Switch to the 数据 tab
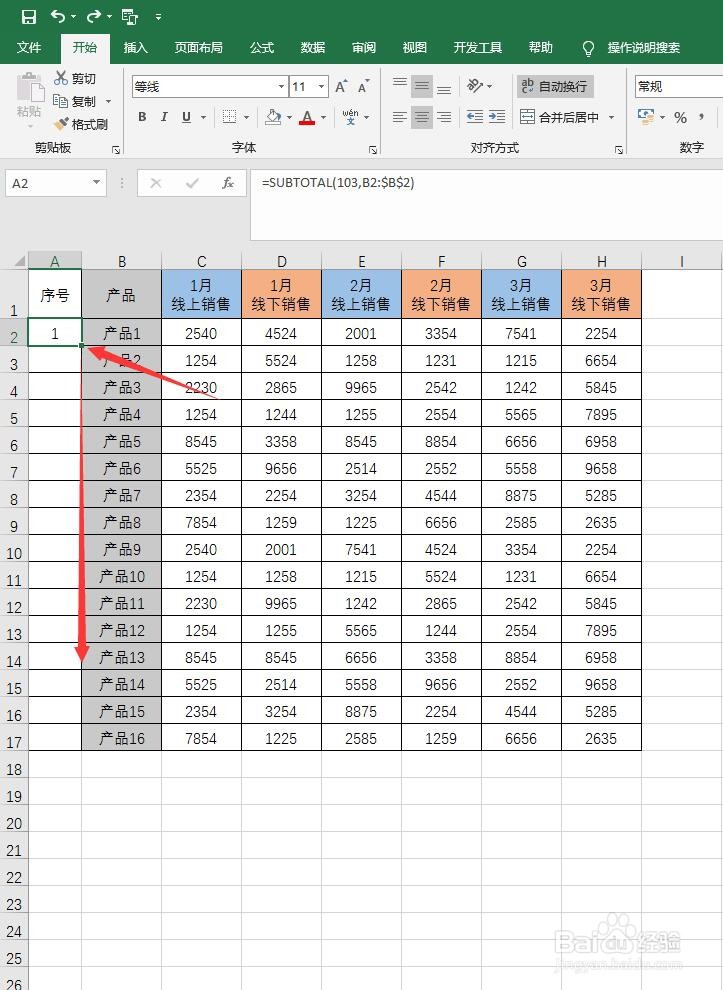 point(313,47)
